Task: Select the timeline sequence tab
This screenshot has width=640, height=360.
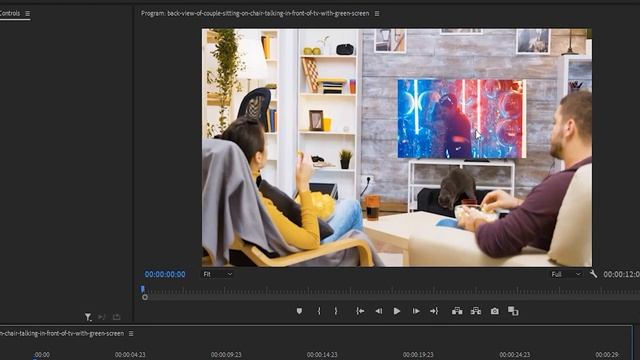Action: [x=62, y=333]
